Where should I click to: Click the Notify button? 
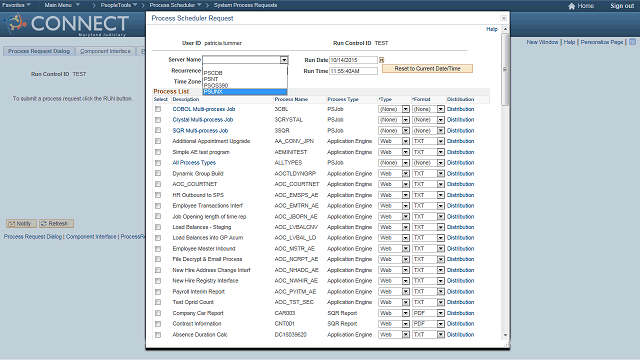[x=21, y=224]
